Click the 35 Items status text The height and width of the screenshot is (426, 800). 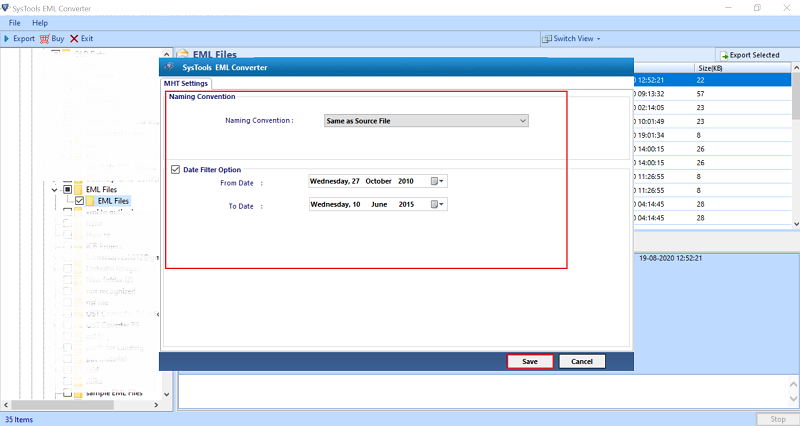pos(19,419)
